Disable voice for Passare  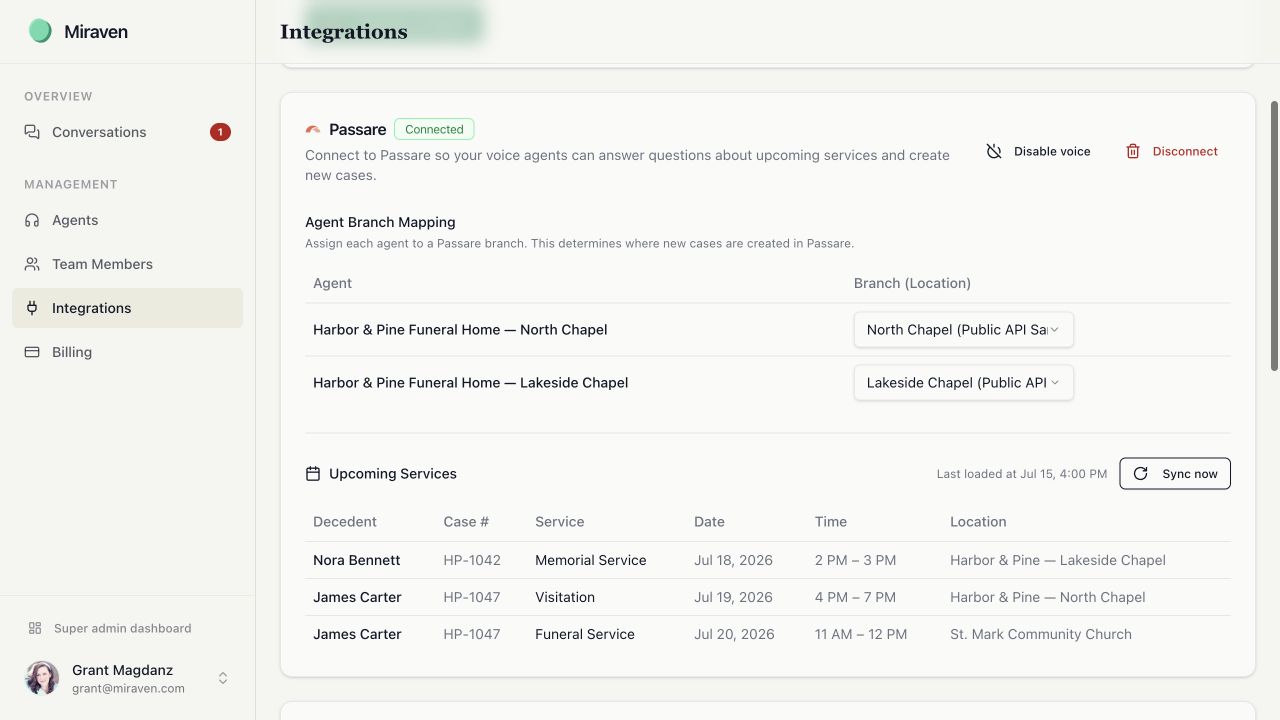point(1039,152)
